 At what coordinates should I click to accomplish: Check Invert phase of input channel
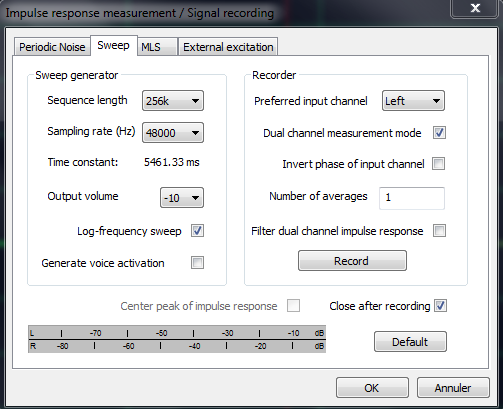tap(438, 164)
